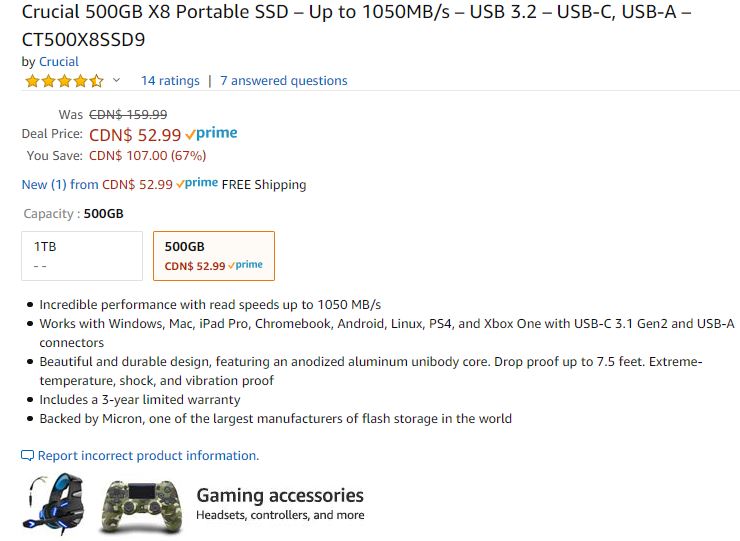Click the Prime badge next to FREE Shipping
Screen dimensions: 740x541
[198, 184]
